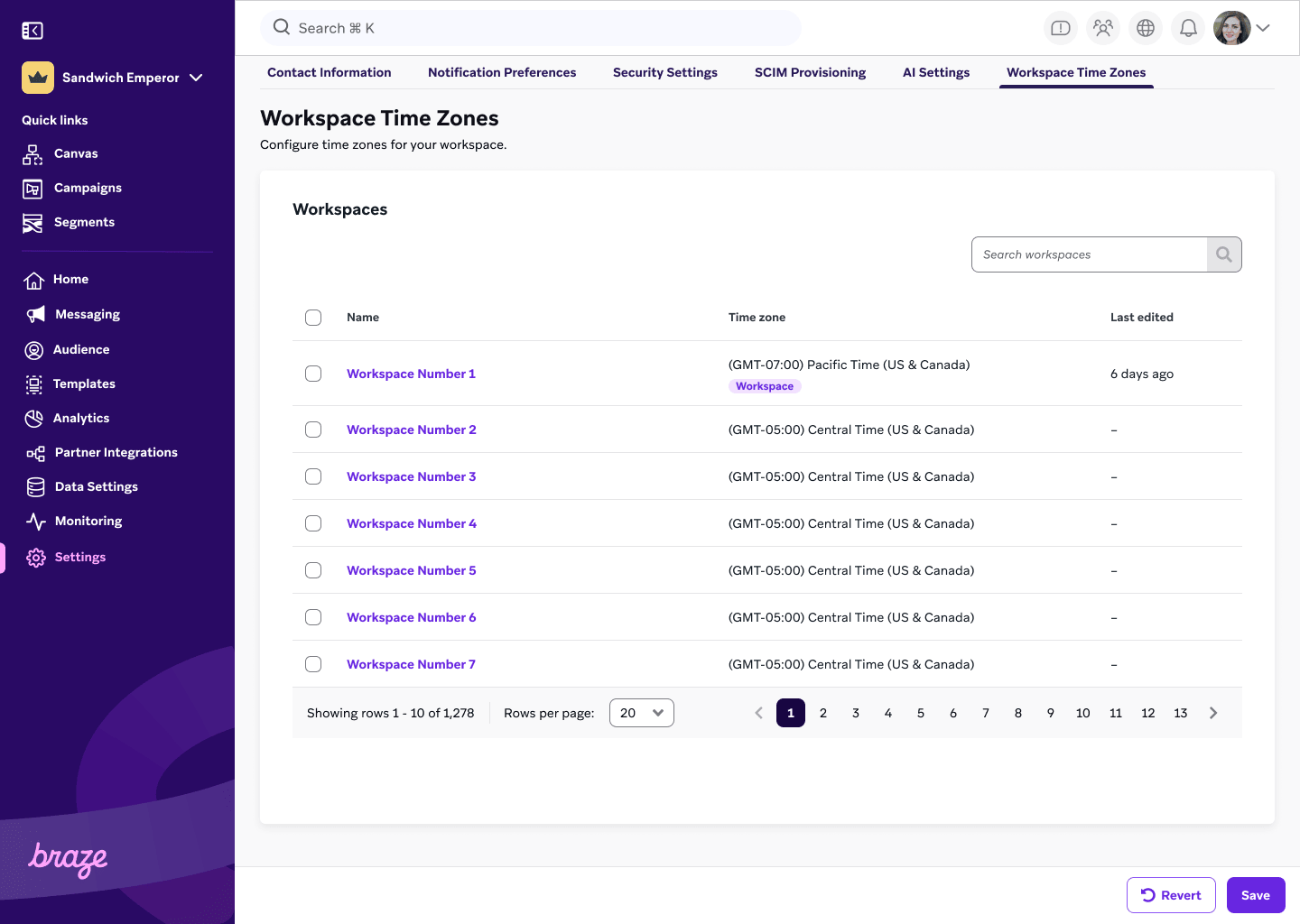Open the community people icon in header
The height and width of the screenshot is (924, 1300).
pos(1102,28)
